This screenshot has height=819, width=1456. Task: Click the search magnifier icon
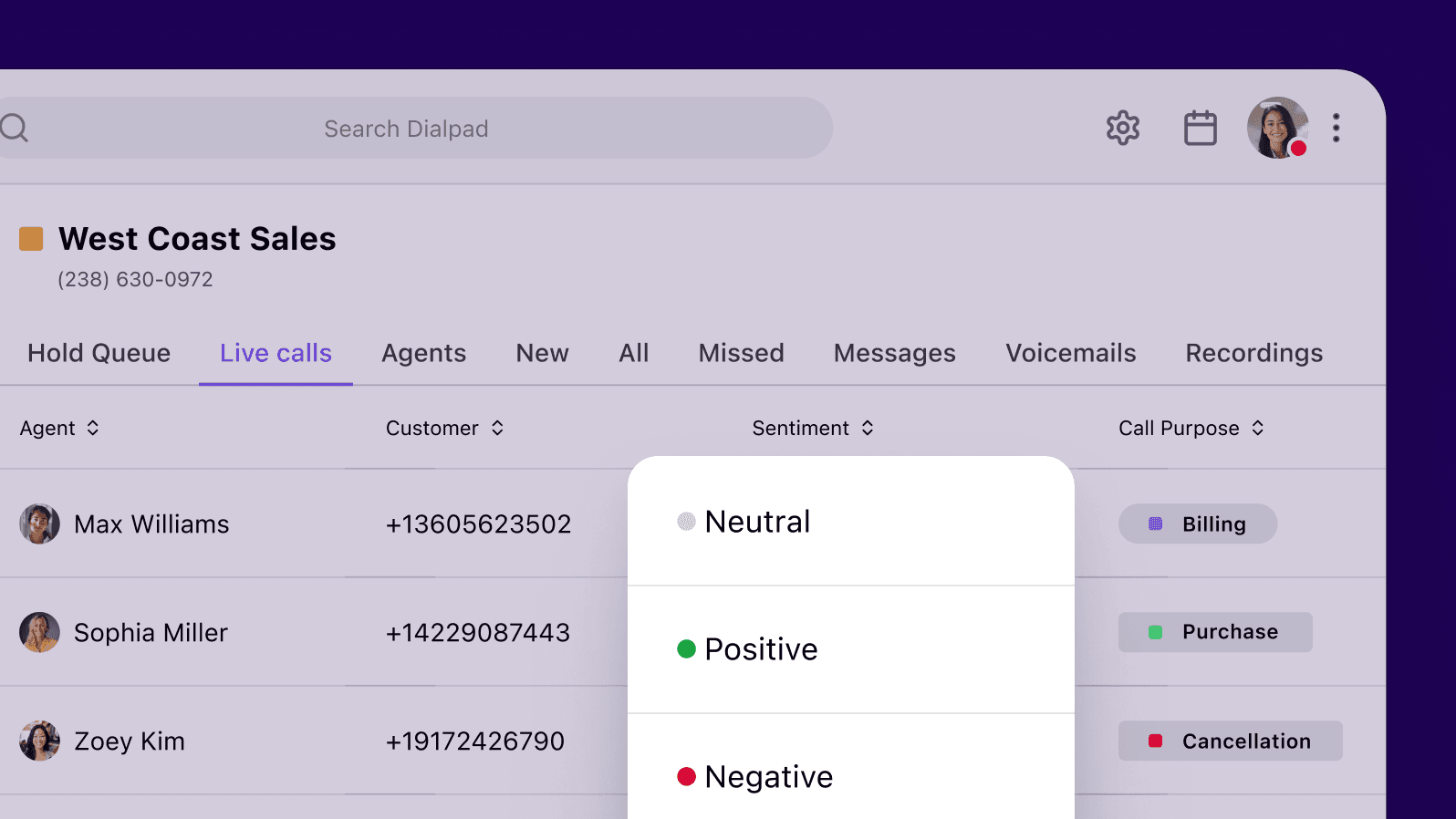tap(14, 128)
